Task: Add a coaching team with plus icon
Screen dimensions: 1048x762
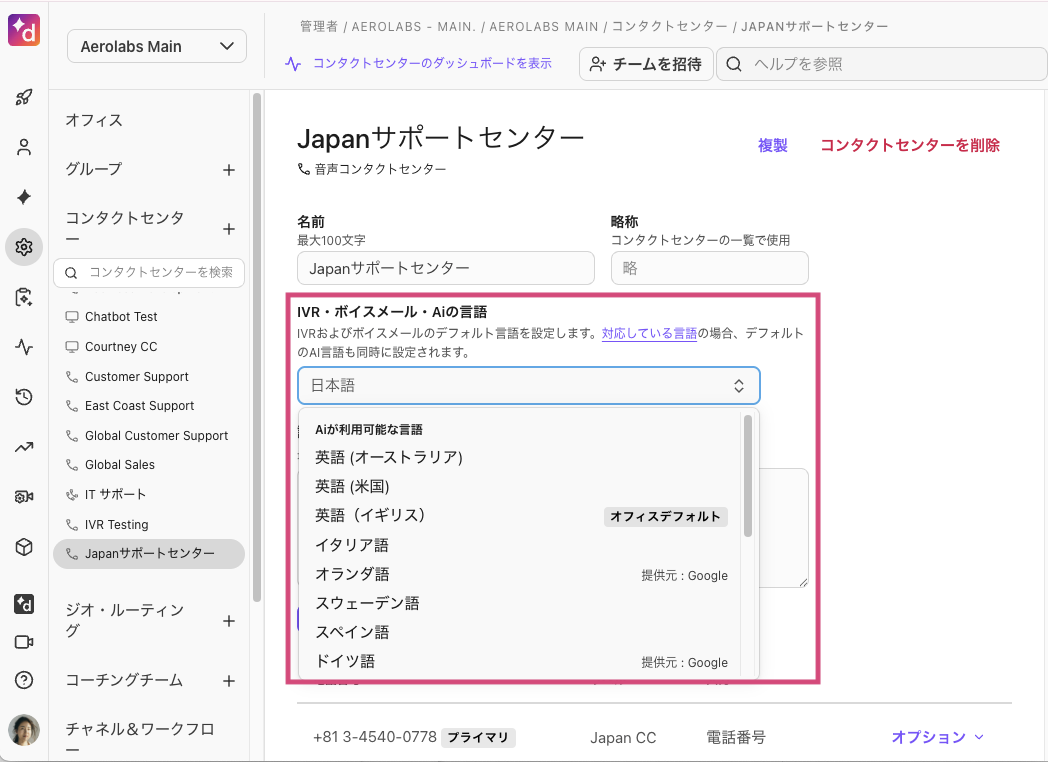Action: (229, 680)
